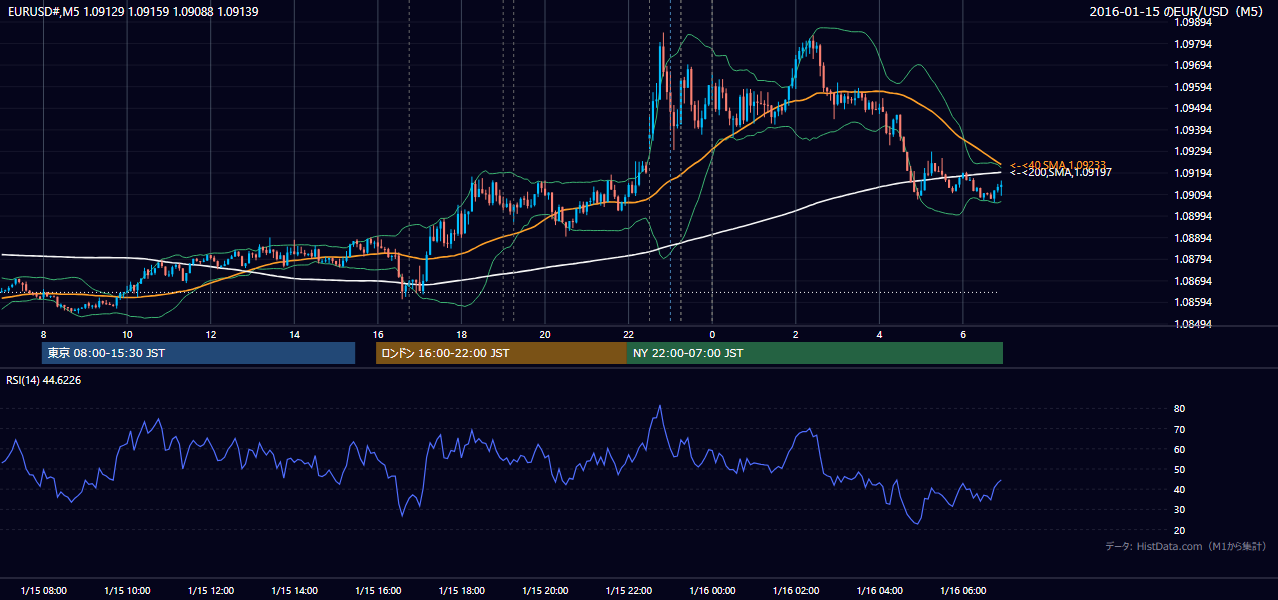Screen dimensions: 1278x600
Task: Click hour tick 12 under the price chart
Action: tap(211, 334)
